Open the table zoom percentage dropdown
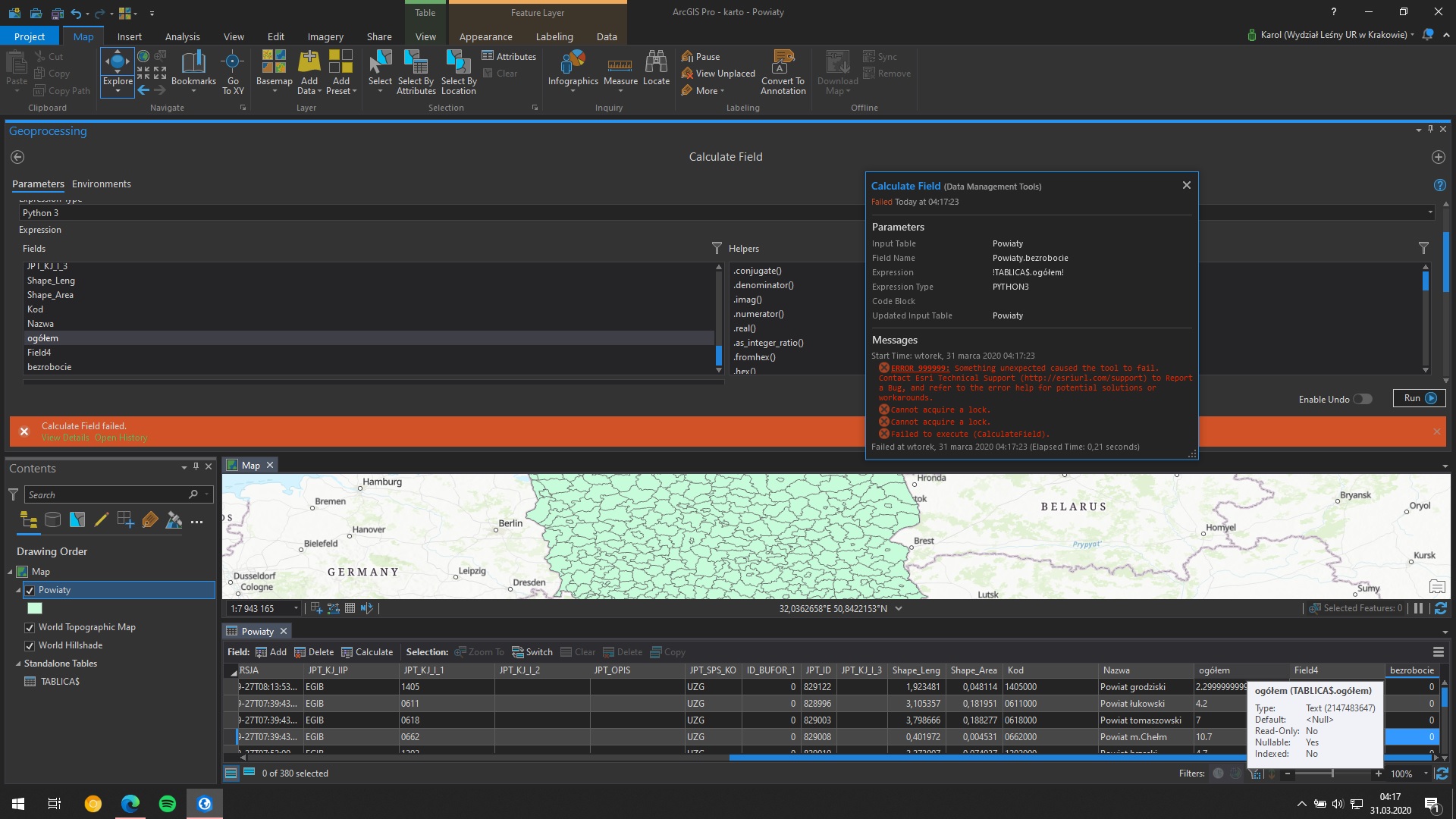This screenshot has width=1456, height=819. point(1426,773)
